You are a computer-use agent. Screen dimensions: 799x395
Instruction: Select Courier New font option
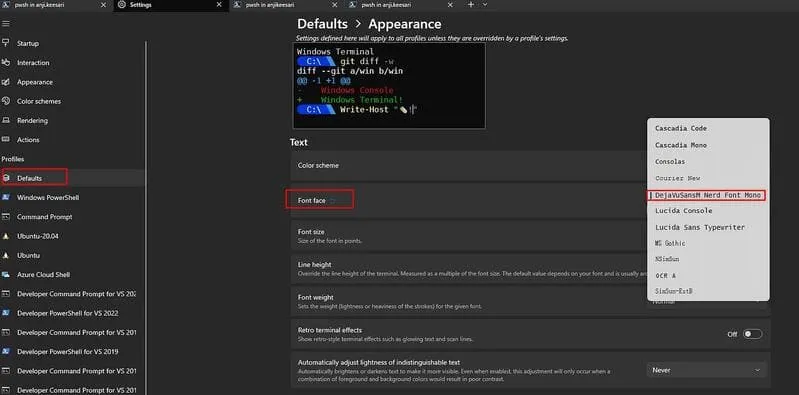click(708, 178)
